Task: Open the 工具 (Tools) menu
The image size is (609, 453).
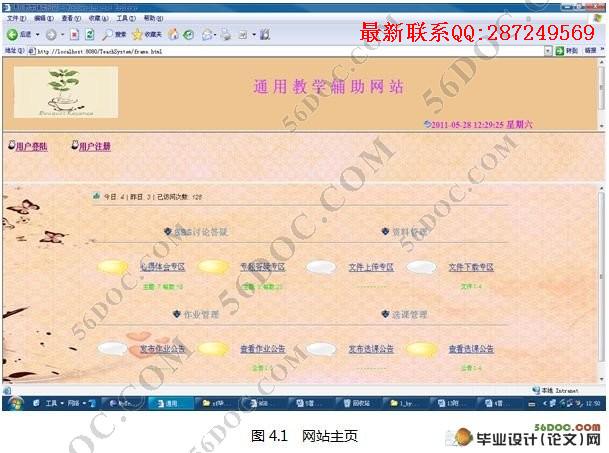Action: coord(126,18)
